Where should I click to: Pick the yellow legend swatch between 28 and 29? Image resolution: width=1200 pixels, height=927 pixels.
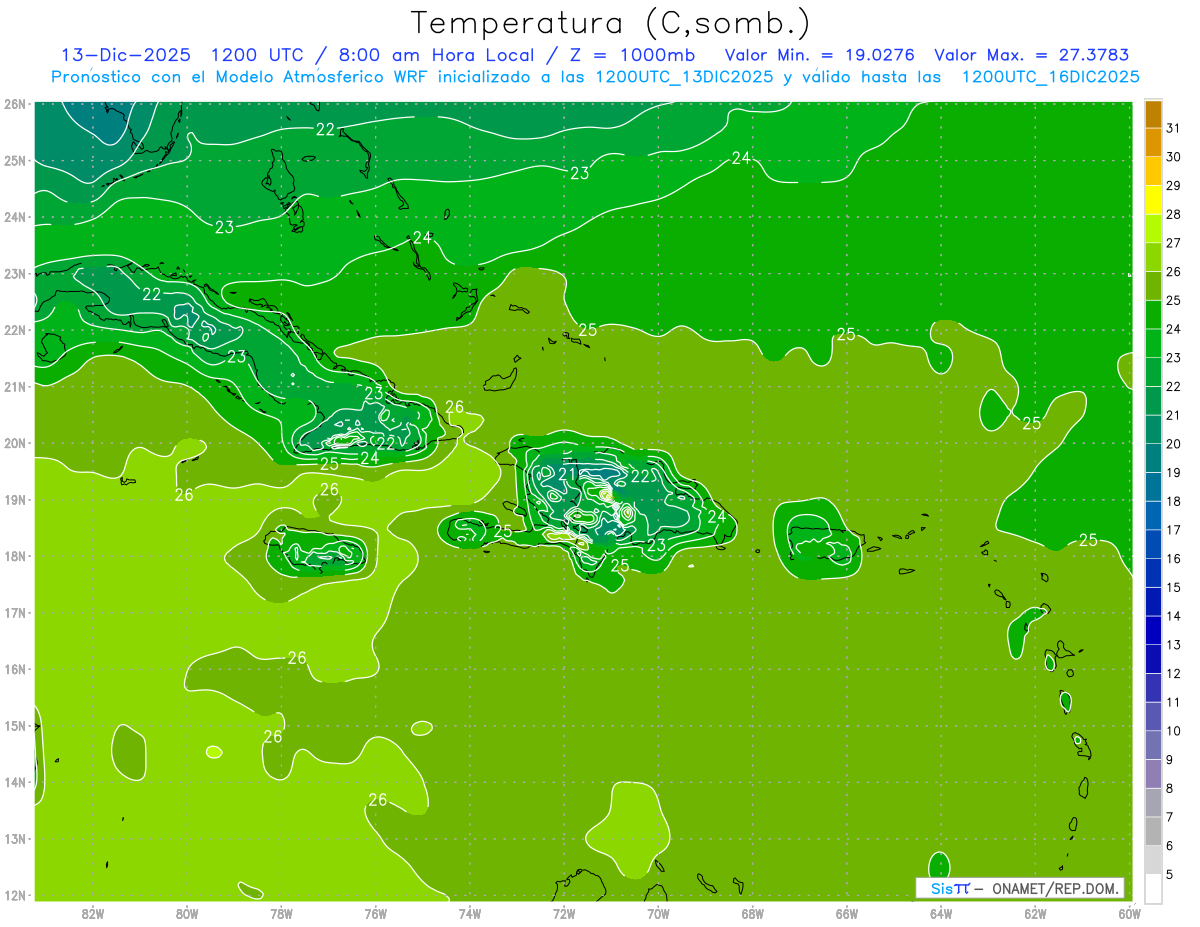(1153, 200)
